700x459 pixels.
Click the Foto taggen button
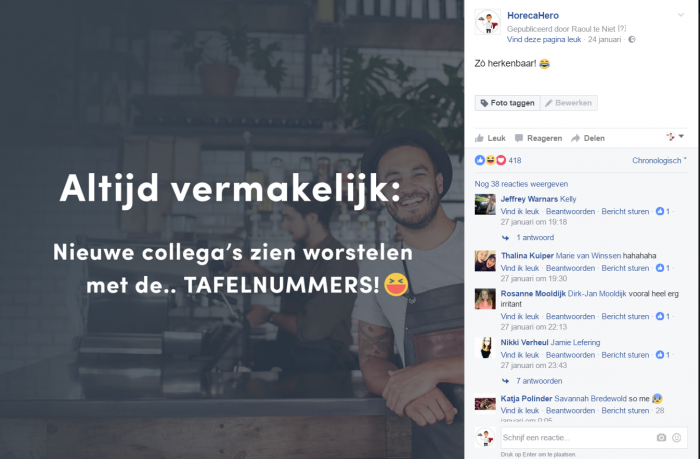(x=508, y=103)
